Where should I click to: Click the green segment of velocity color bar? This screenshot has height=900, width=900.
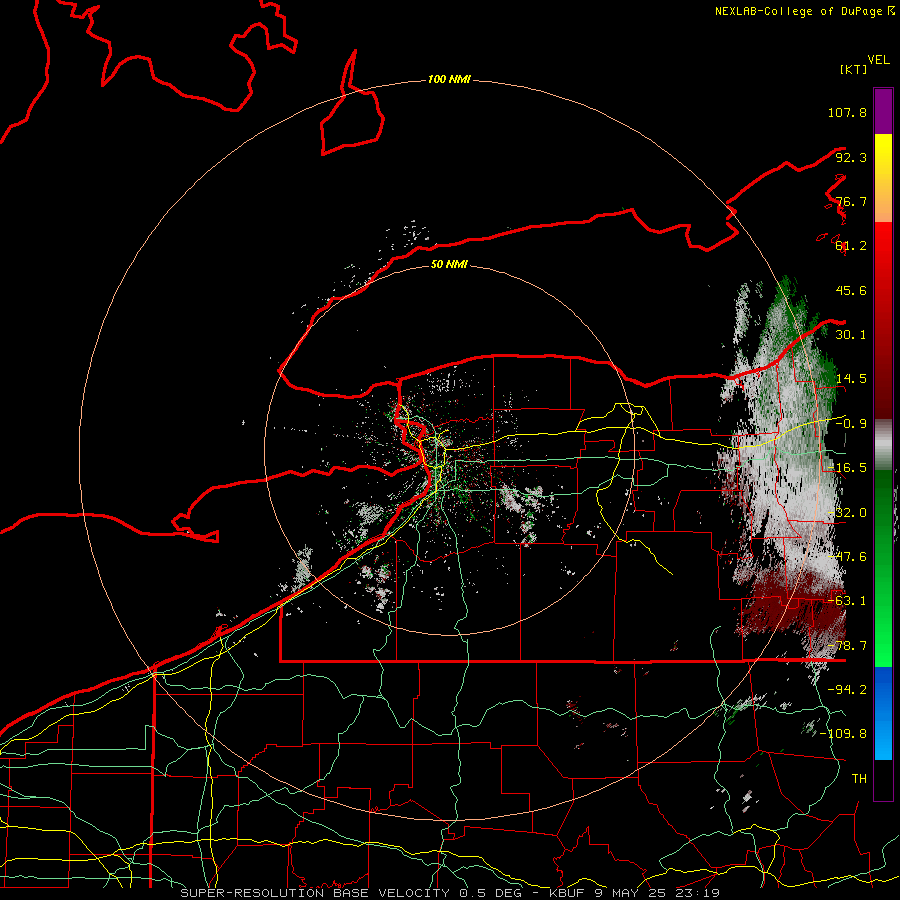click(x=883, y=568)
